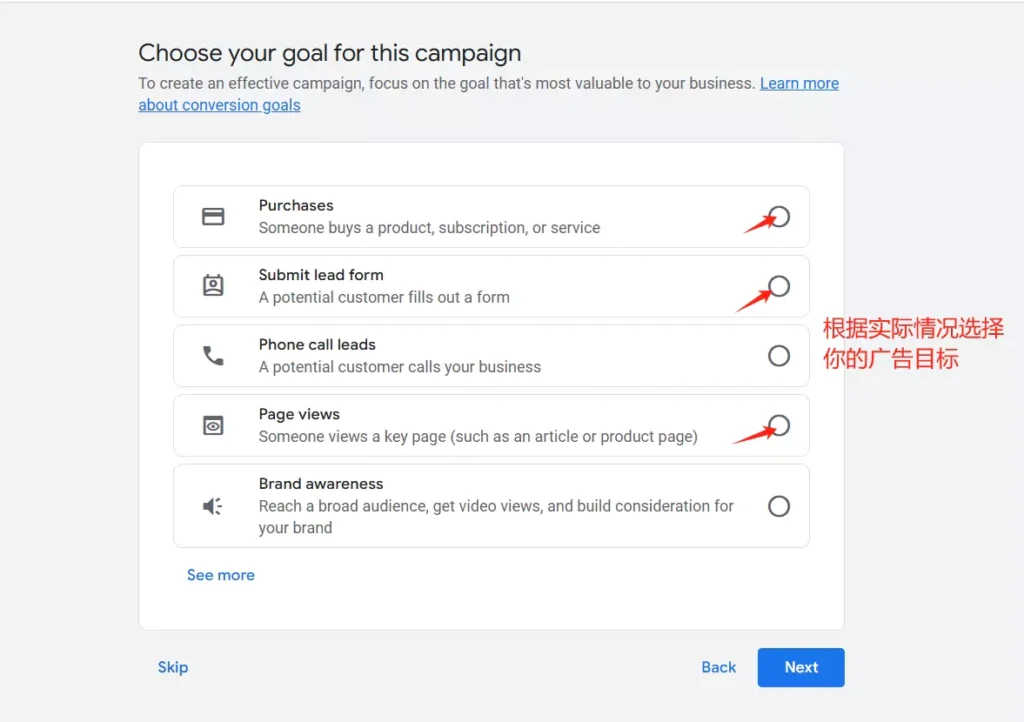The height and width of the screenshot is (722, 1024).
Task: Select the Purchases radio button
Action: [779, 216]
